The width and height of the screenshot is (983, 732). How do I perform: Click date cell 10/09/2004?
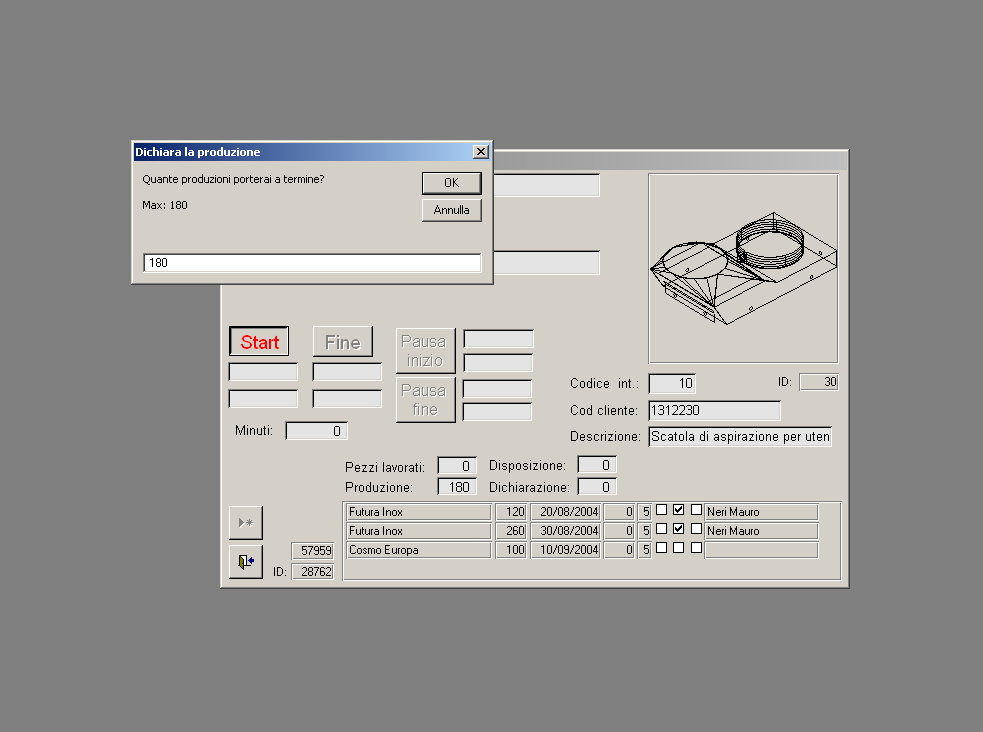[565, 550]
